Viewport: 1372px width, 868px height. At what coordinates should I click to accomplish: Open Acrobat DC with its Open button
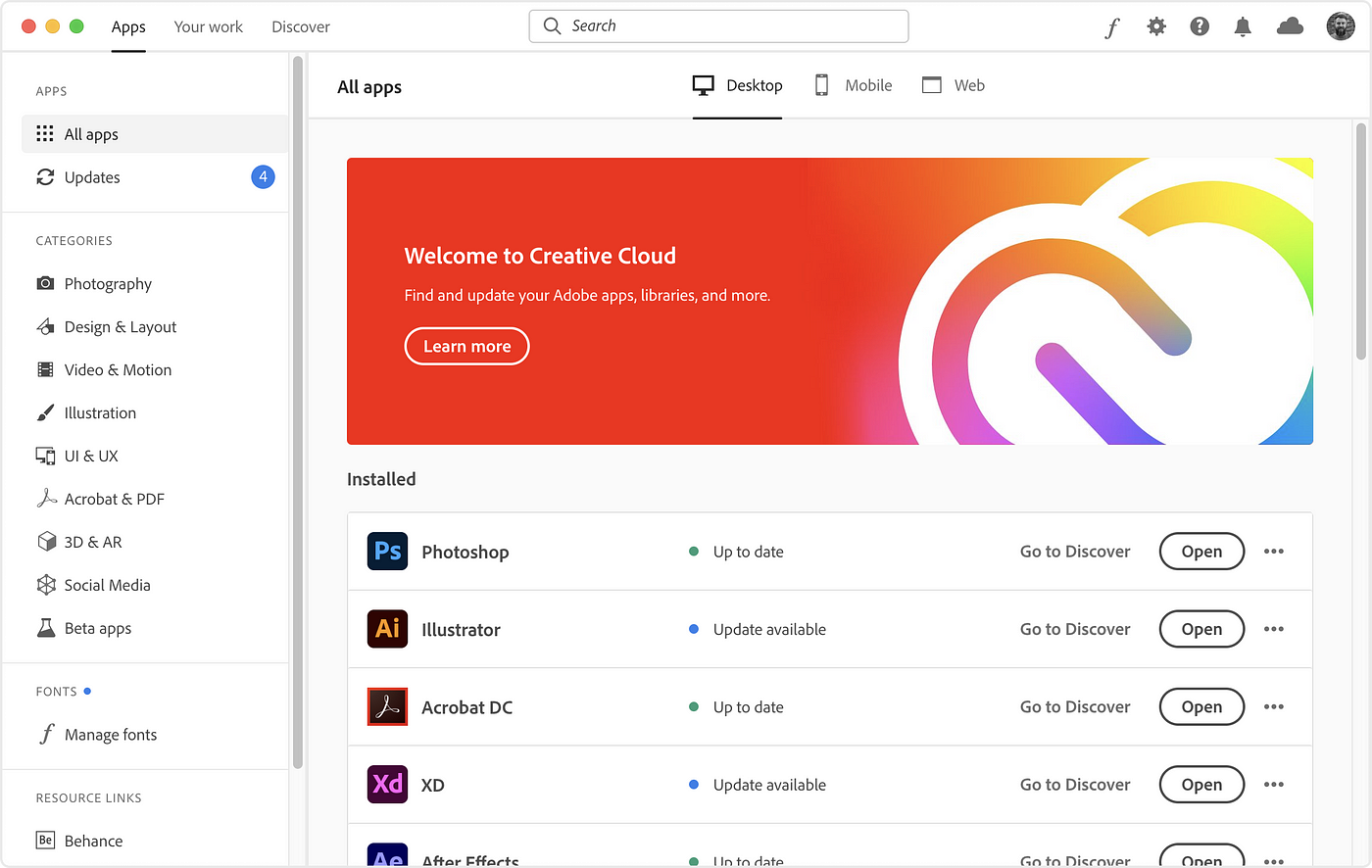(1201, 706)
